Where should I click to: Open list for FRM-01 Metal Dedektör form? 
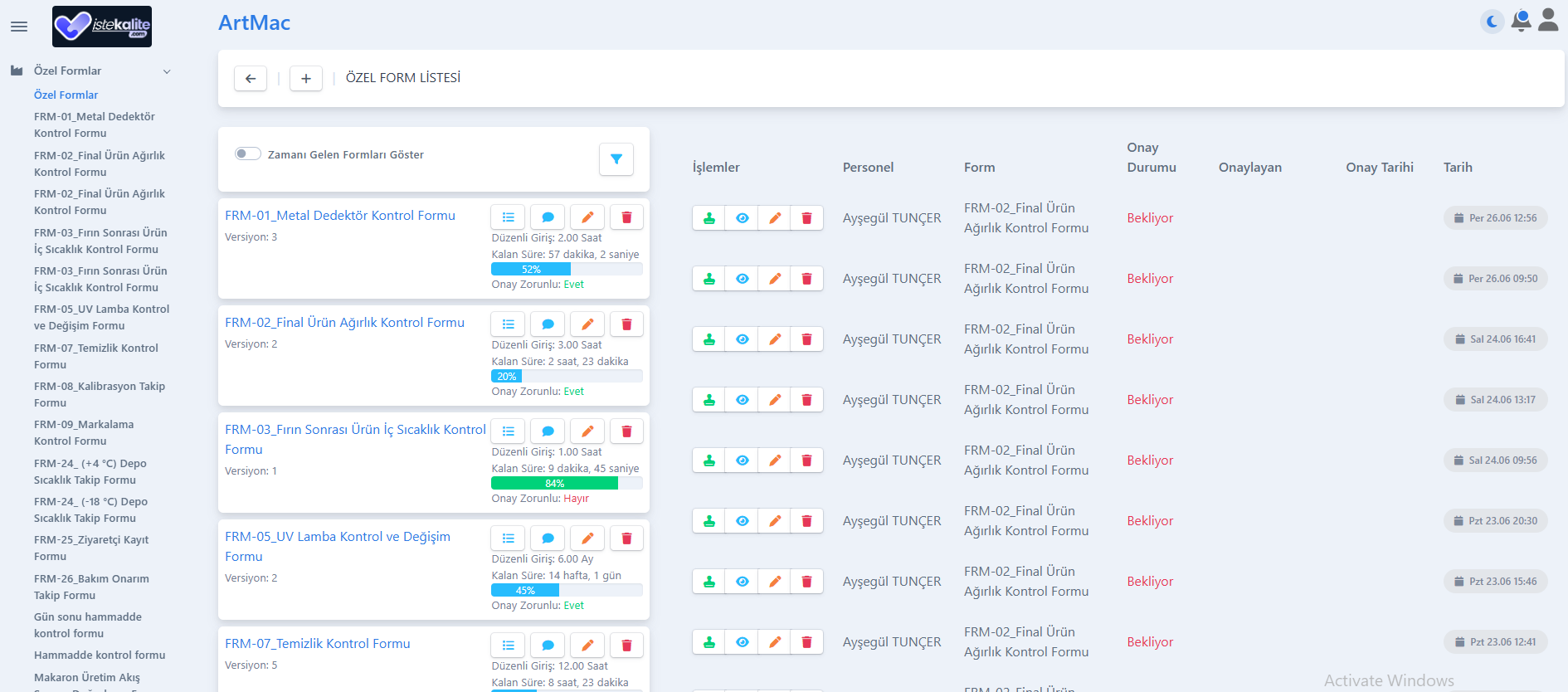coord(509,217)
